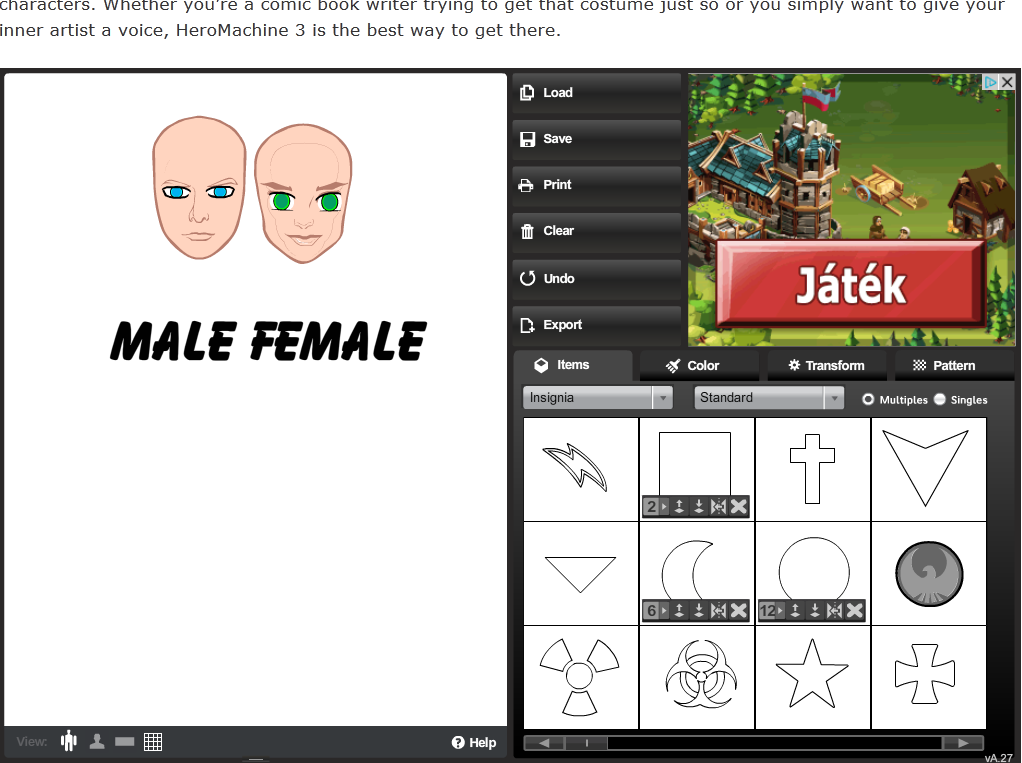Move the crescent moon item down one layer
Screen dimensions: 1022x763
click(x=699, y=611)
